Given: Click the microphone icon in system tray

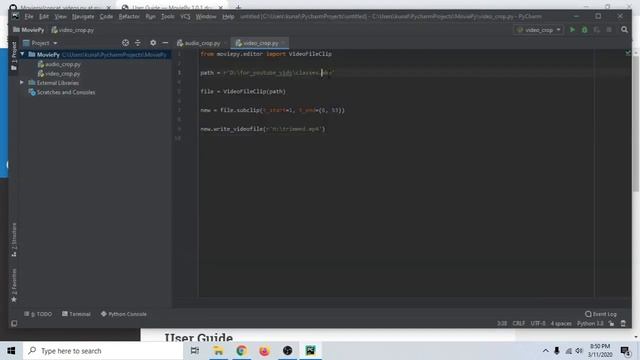Looking at the screenshot, I should pyautogui.click(x=557, y=351).
